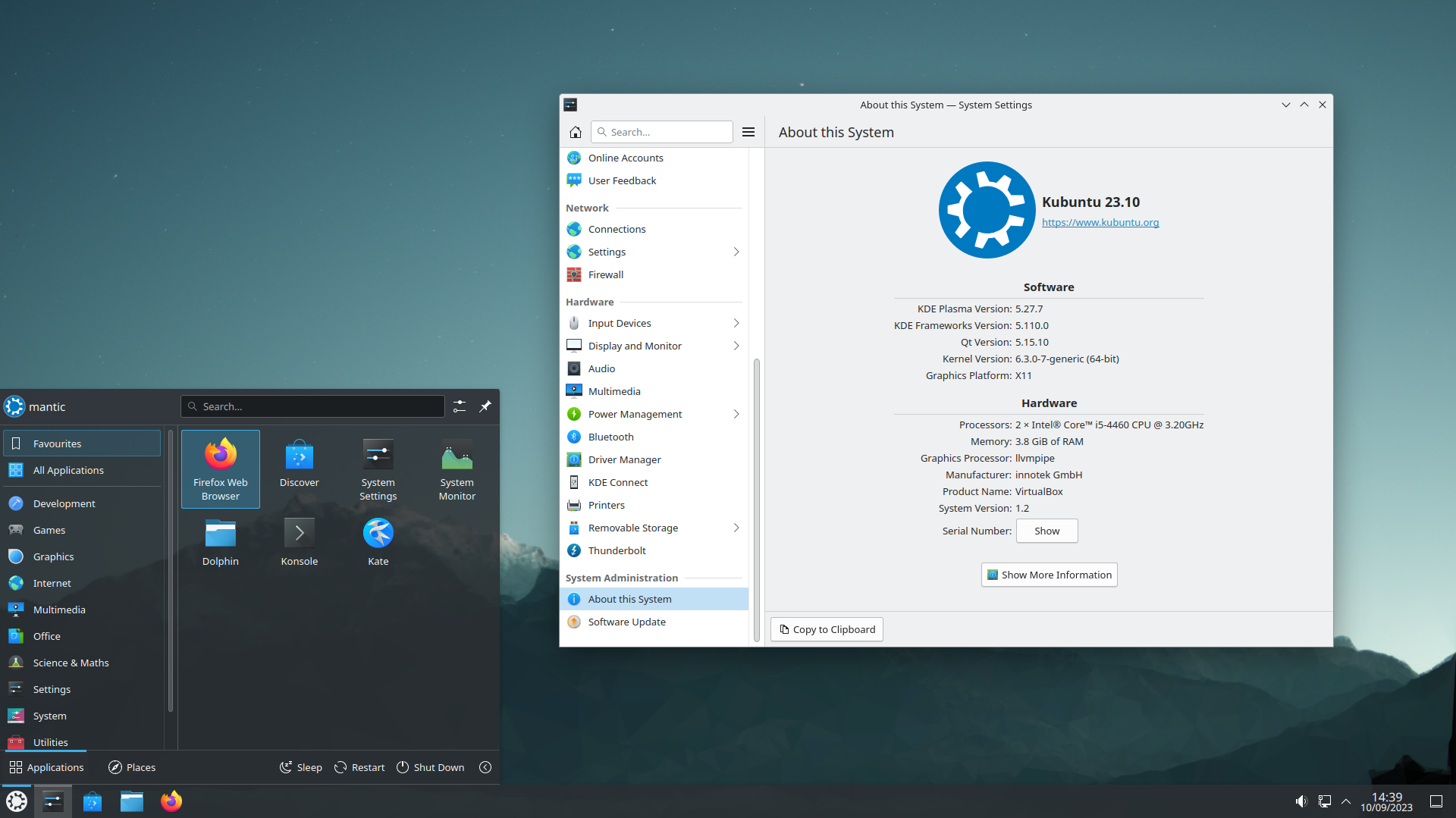Click the volume icon in system tray
Image resolution: width=1456 pixels, height=818 pixels.
tap(1301, 801)
